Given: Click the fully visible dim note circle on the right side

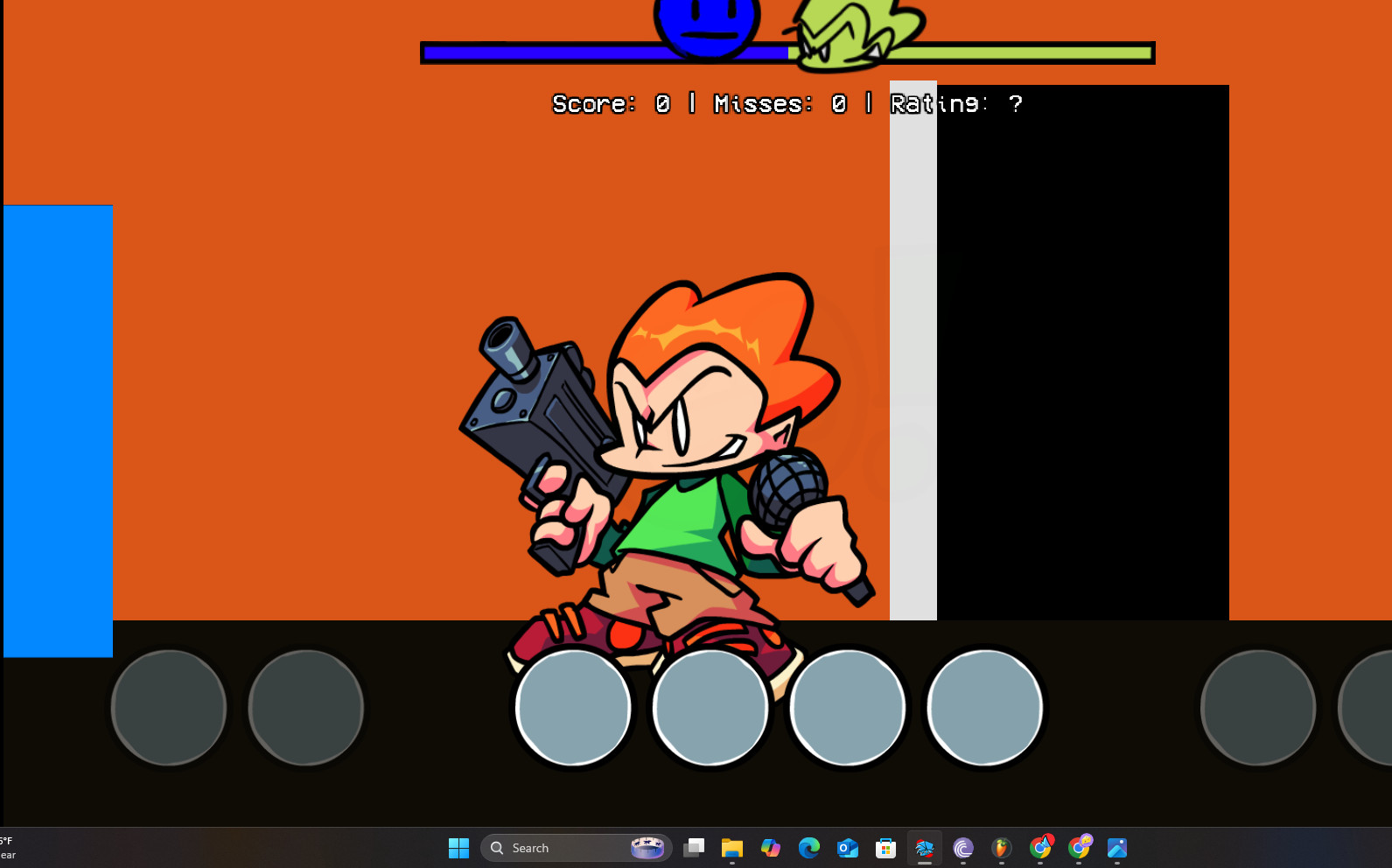Looking at the screenshot, I should pyautogui.click(x=1258, y=707).
